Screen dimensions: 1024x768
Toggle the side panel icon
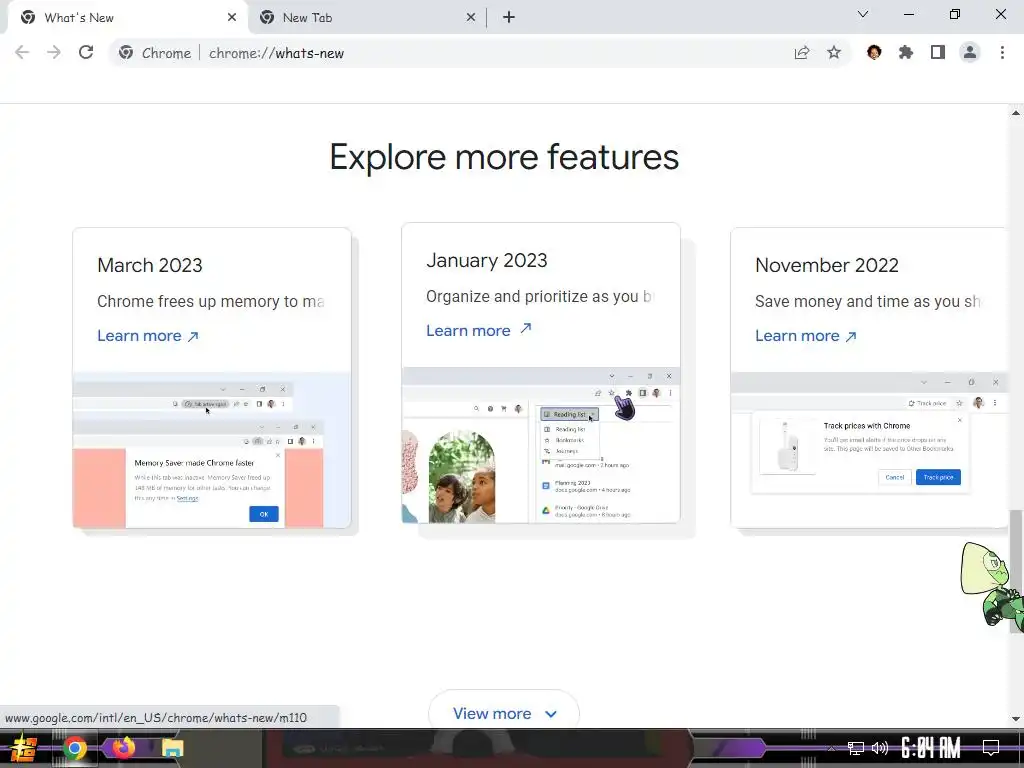coord(938,53)
